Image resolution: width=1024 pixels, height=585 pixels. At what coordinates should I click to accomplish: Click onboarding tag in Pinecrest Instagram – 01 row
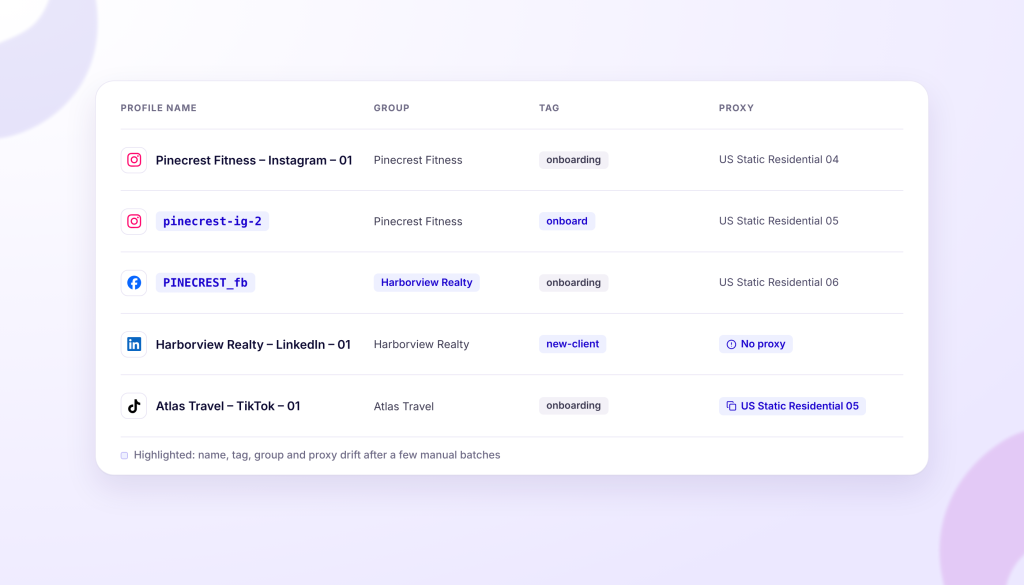coord(573,160)
